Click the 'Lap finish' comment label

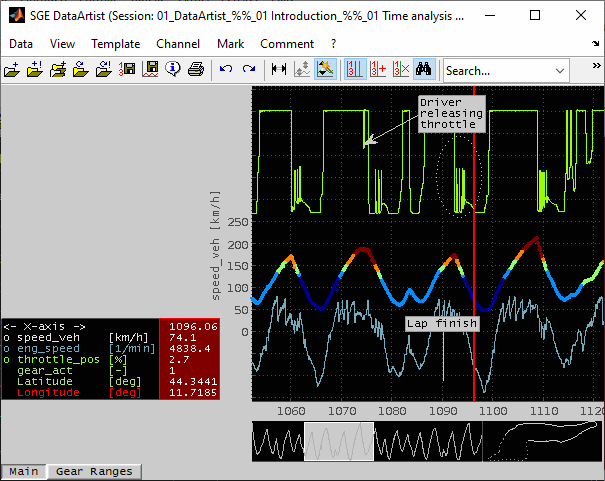tap(442, 323)
